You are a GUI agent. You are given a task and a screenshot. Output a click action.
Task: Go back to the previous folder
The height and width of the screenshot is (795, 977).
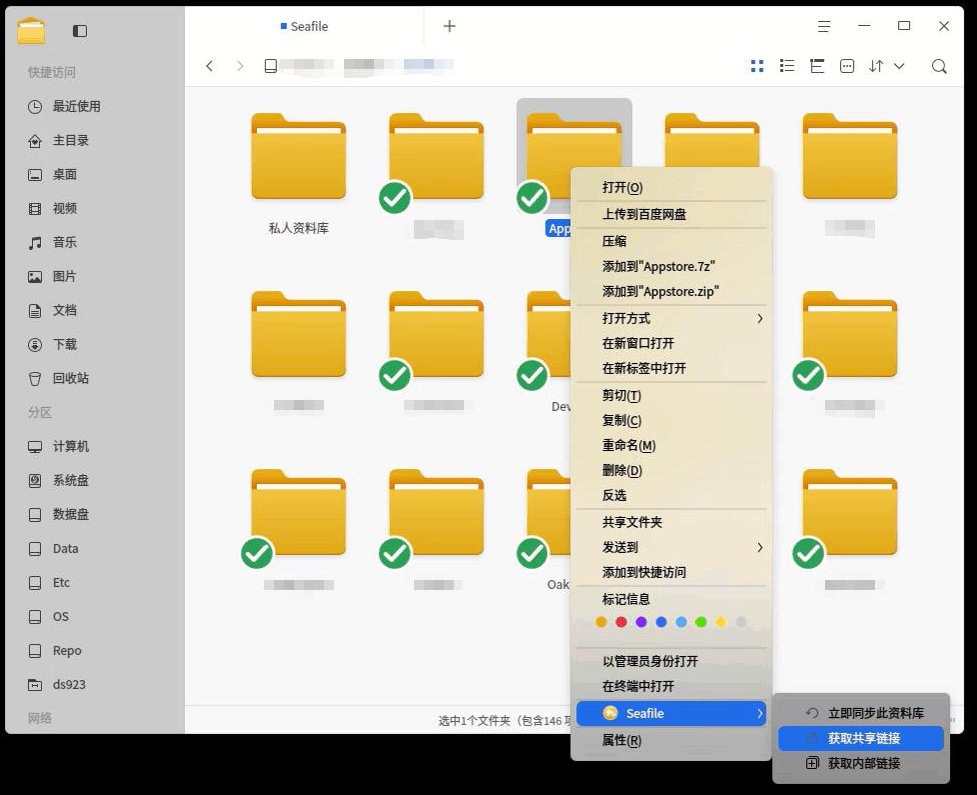209,66
